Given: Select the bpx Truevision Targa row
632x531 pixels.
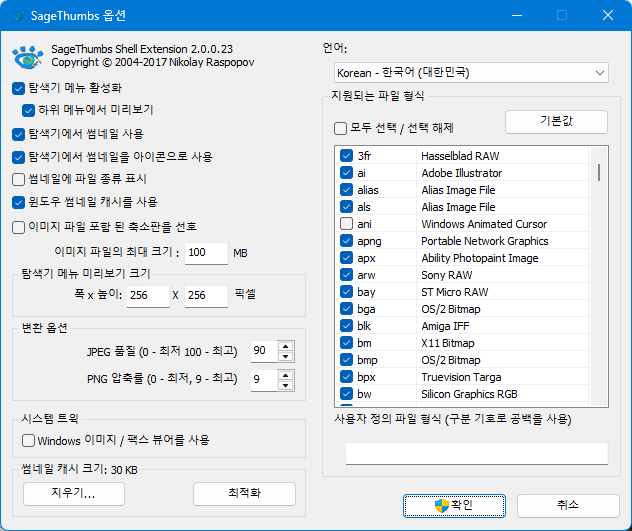Looking at the screenshot, I should pyautogui.click(x=462, y=377).
